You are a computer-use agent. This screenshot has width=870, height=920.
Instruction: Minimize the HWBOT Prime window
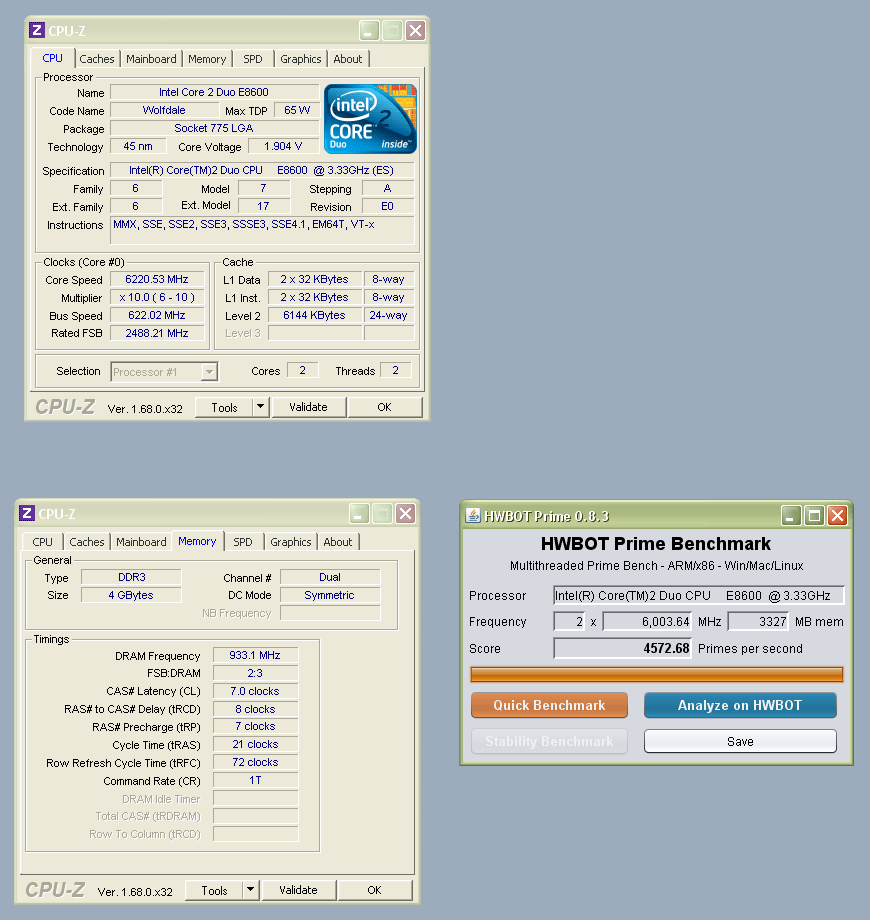[791, 516]
